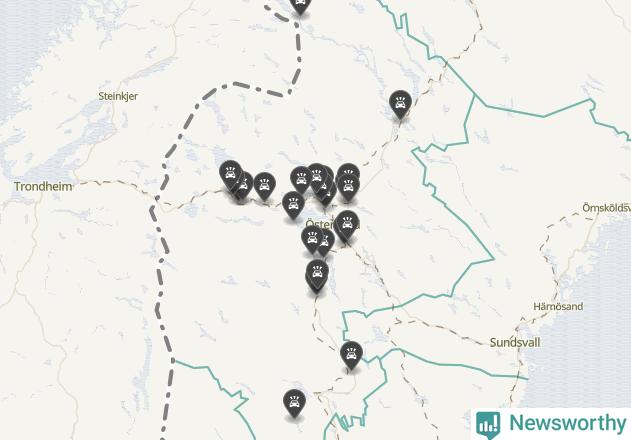631x440 pixels.
Task: Select car marker directly over Östersund label
Action: coord(347,224)
